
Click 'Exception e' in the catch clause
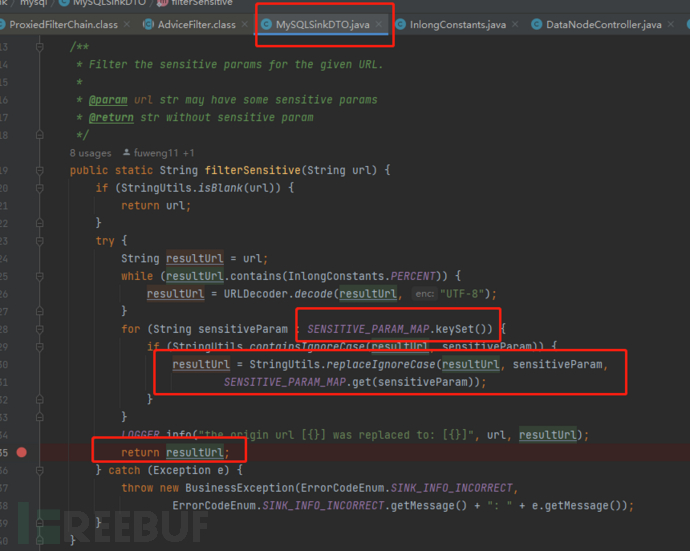click(x=188, y=470)
